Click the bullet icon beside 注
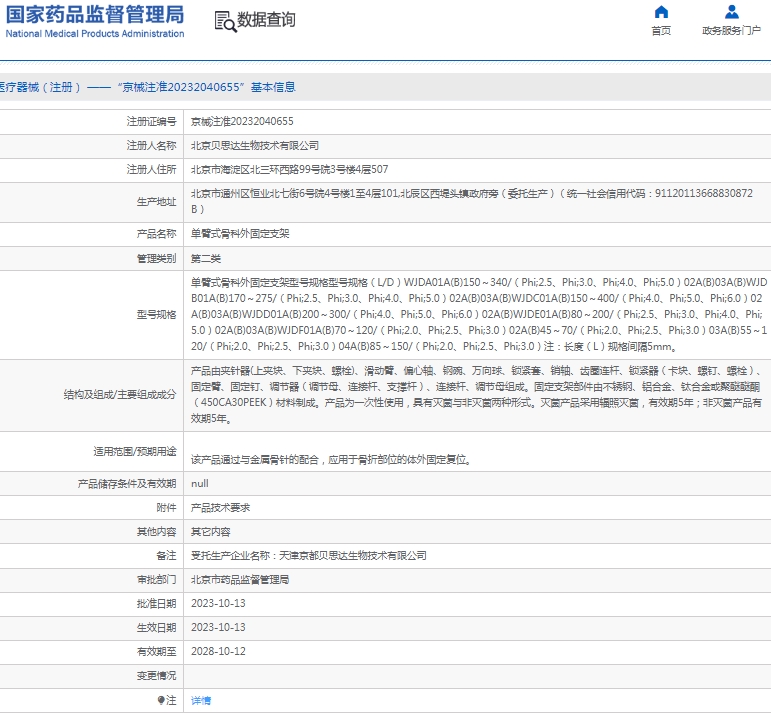771x713 pixels. click(161, 700)
